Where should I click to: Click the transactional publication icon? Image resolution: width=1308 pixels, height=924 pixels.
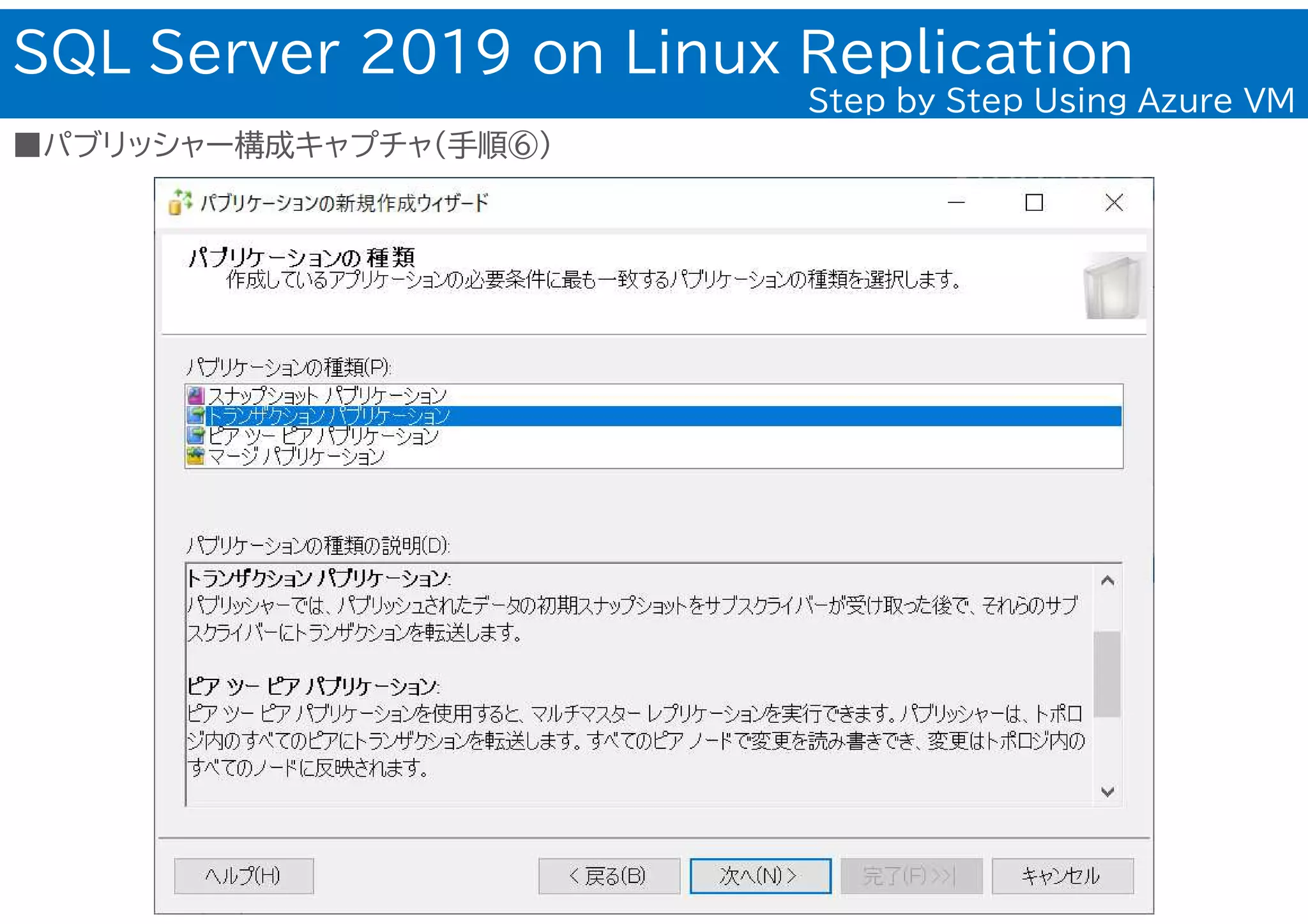click(195, 416)
